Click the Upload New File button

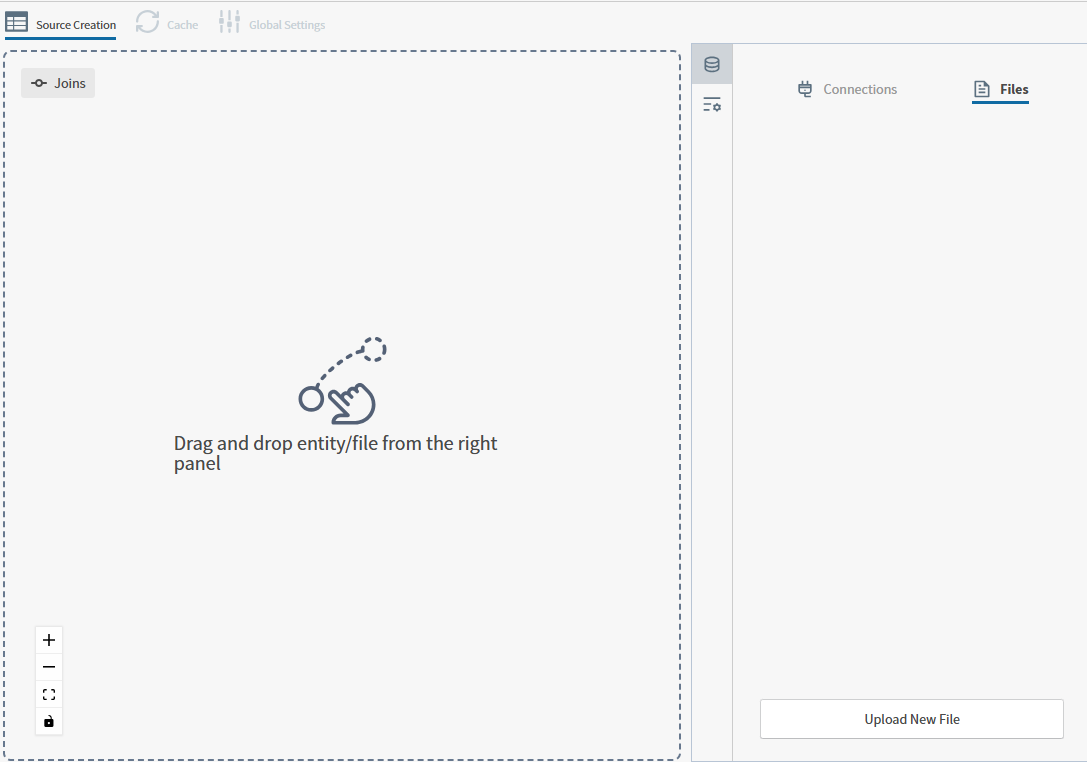[911, 719]
